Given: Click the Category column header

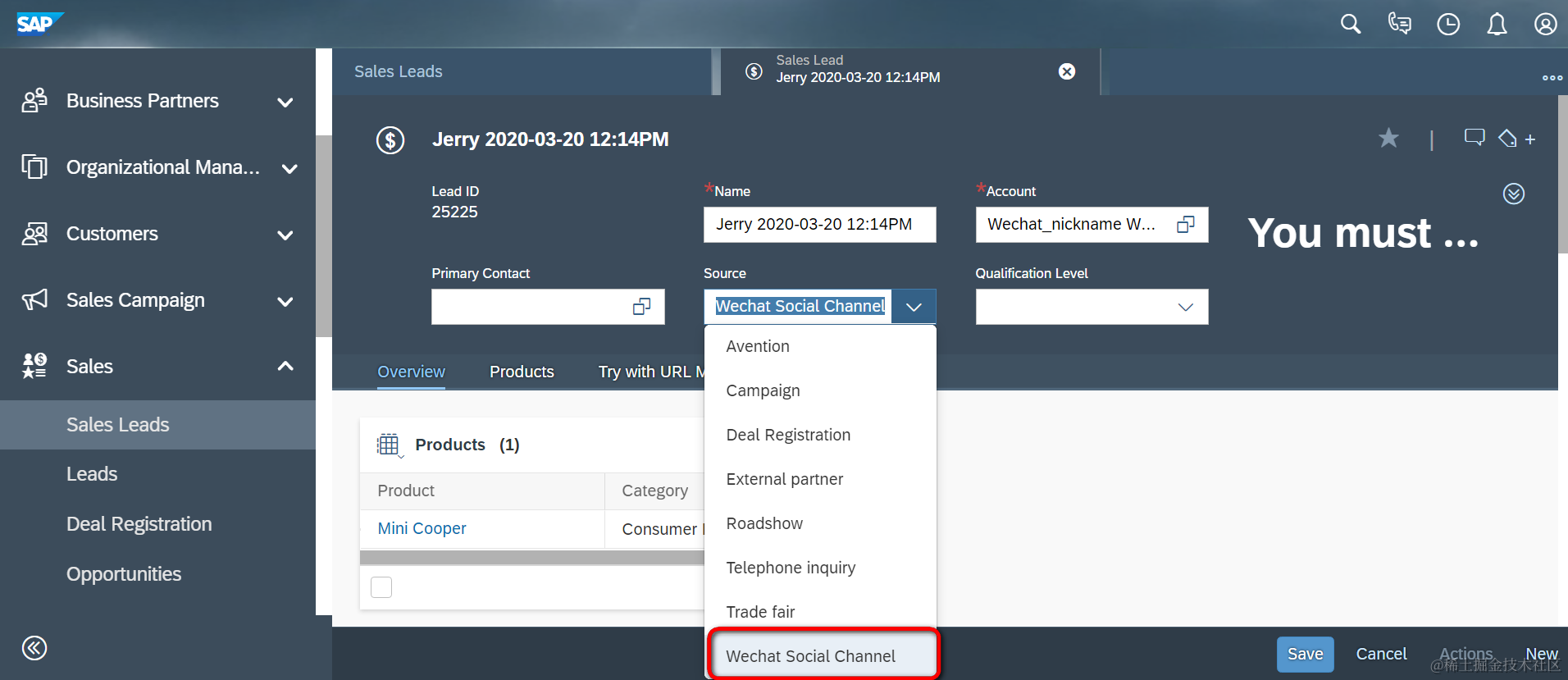Looking at the screenshot, I should click(x=654, y=491).
